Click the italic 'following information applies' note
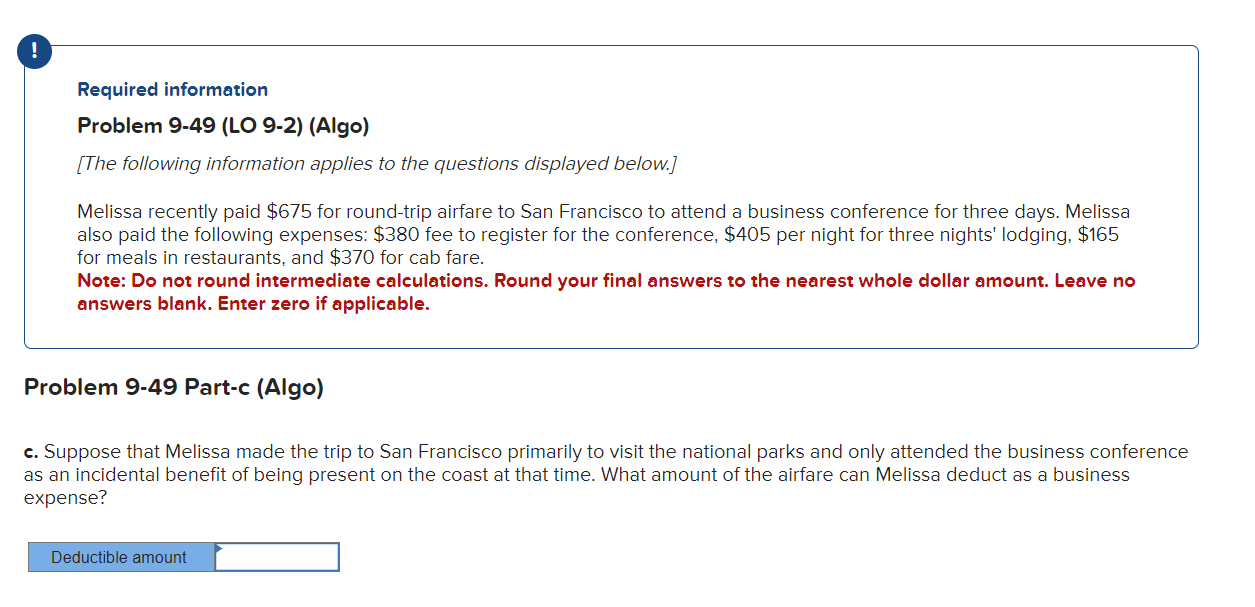The image size is (1255, 607). [x=377, y=163]
